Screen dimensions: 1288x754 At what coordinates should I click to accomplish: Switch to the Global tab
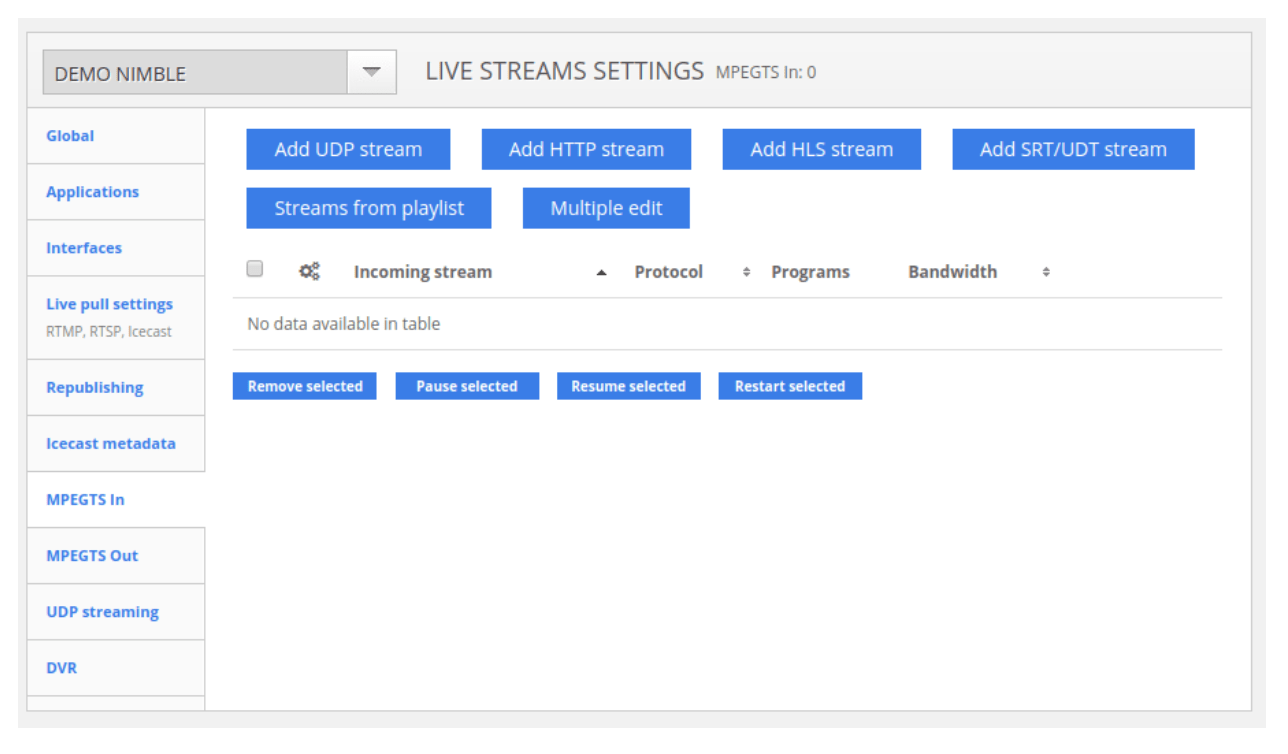point(70,136)
